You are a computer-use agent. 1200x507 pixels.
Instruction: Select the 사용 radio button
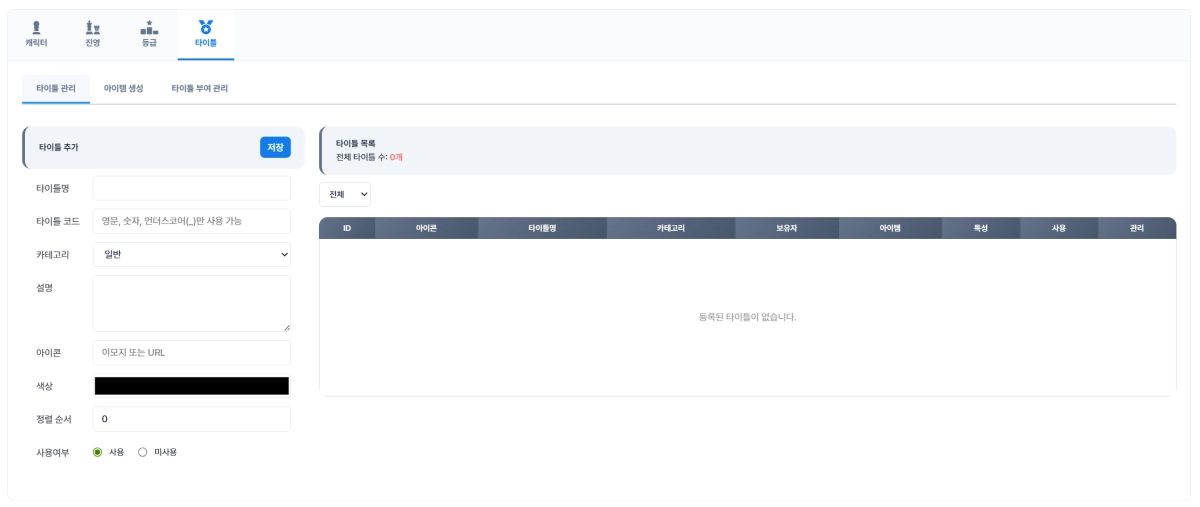(x=98, y=452)
